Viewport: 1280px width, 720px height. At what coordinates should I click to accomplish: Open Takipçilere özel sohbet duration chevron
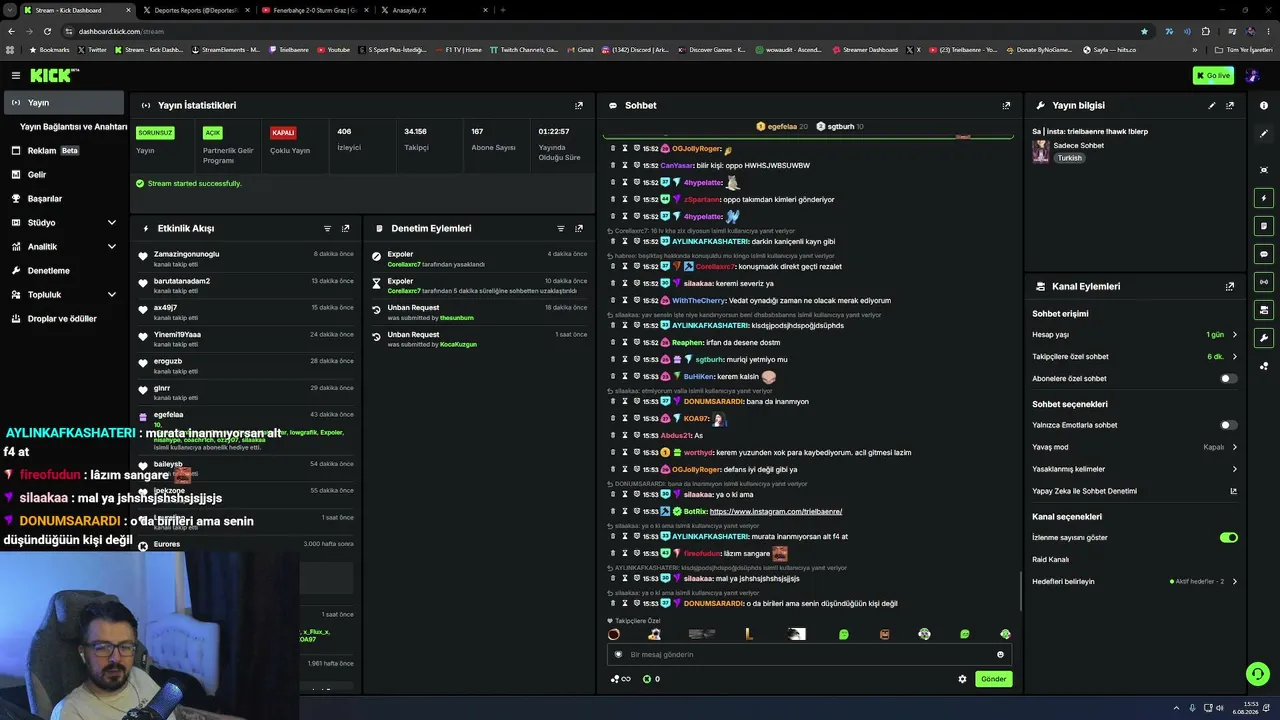click(1234, 357)
